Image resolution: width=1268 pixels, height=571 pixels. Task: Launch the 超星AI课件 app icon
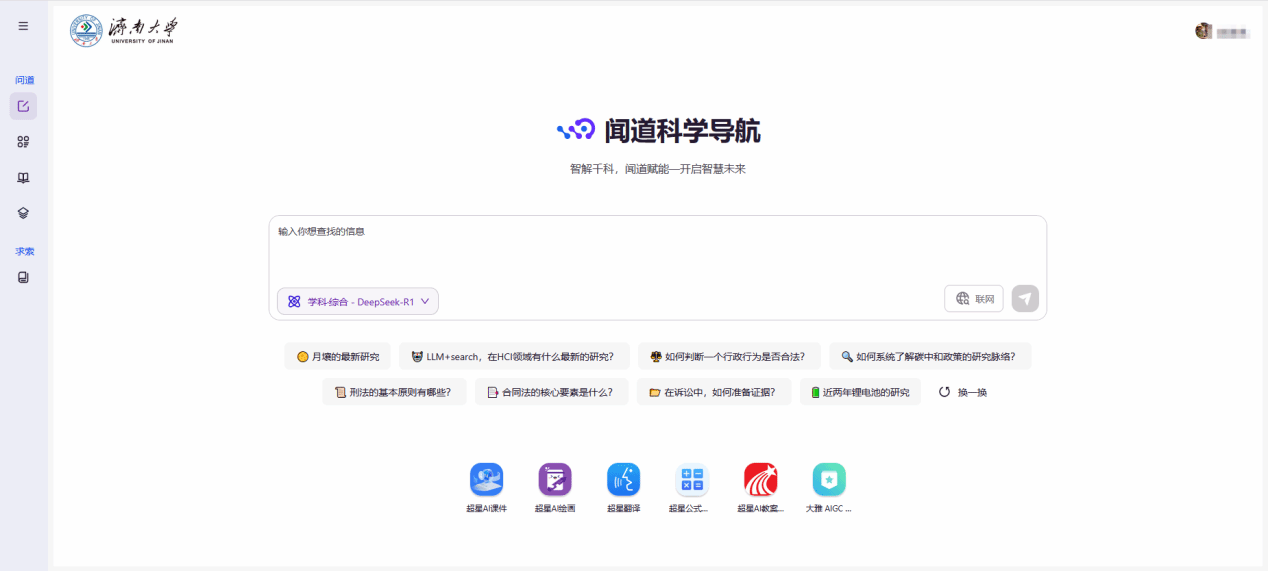coord(487,480)
